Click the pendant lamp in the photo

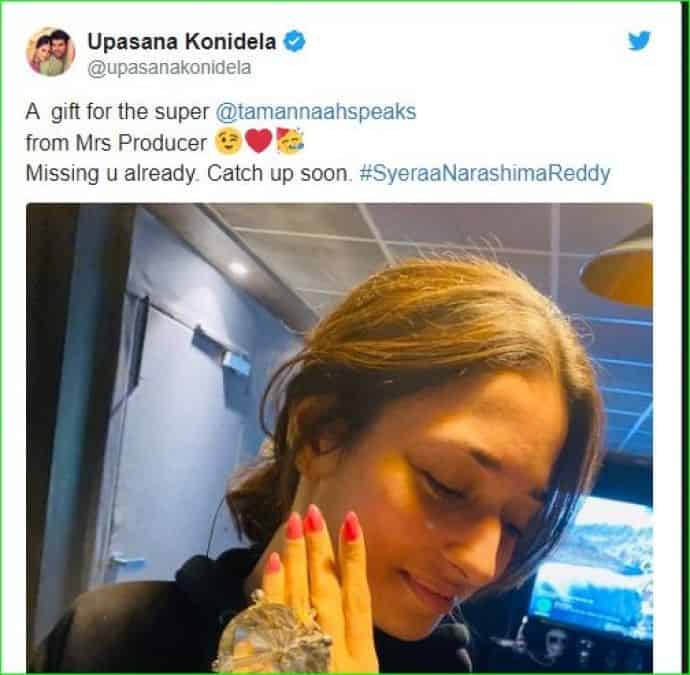pyautogui.click(x=618, y=266)
